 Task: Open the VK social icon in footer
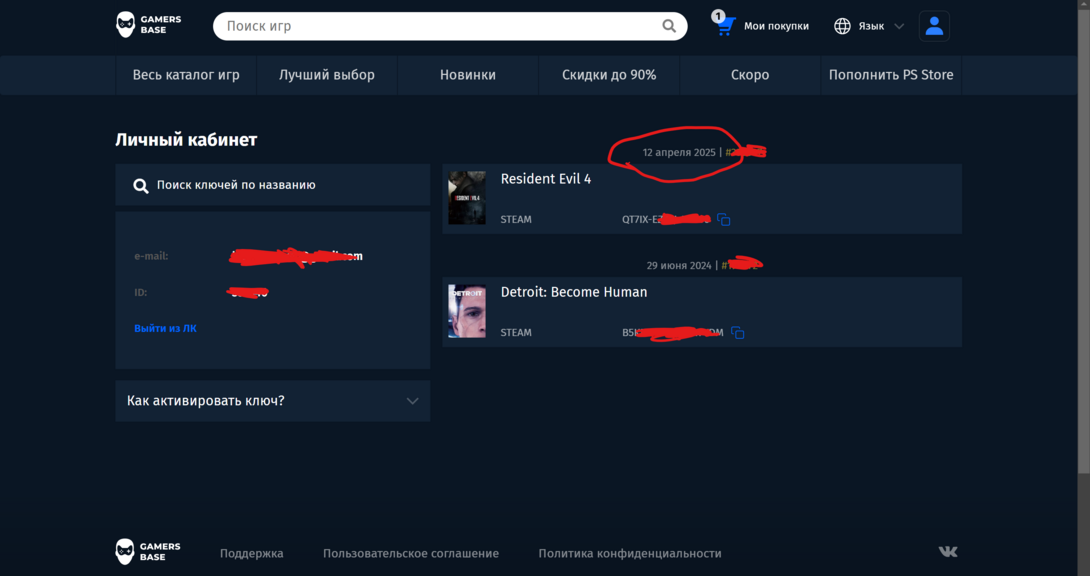947,552
